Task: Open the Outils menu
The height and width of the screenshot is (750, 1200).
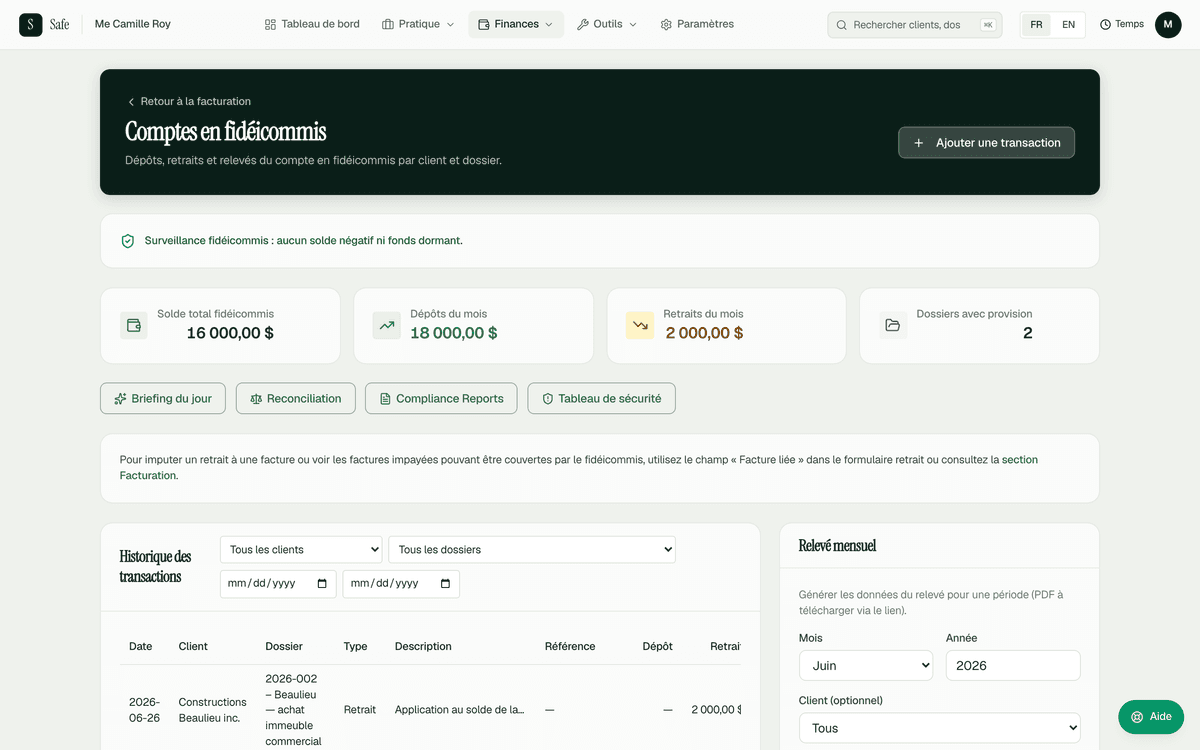Action: [x=607, y=24]
